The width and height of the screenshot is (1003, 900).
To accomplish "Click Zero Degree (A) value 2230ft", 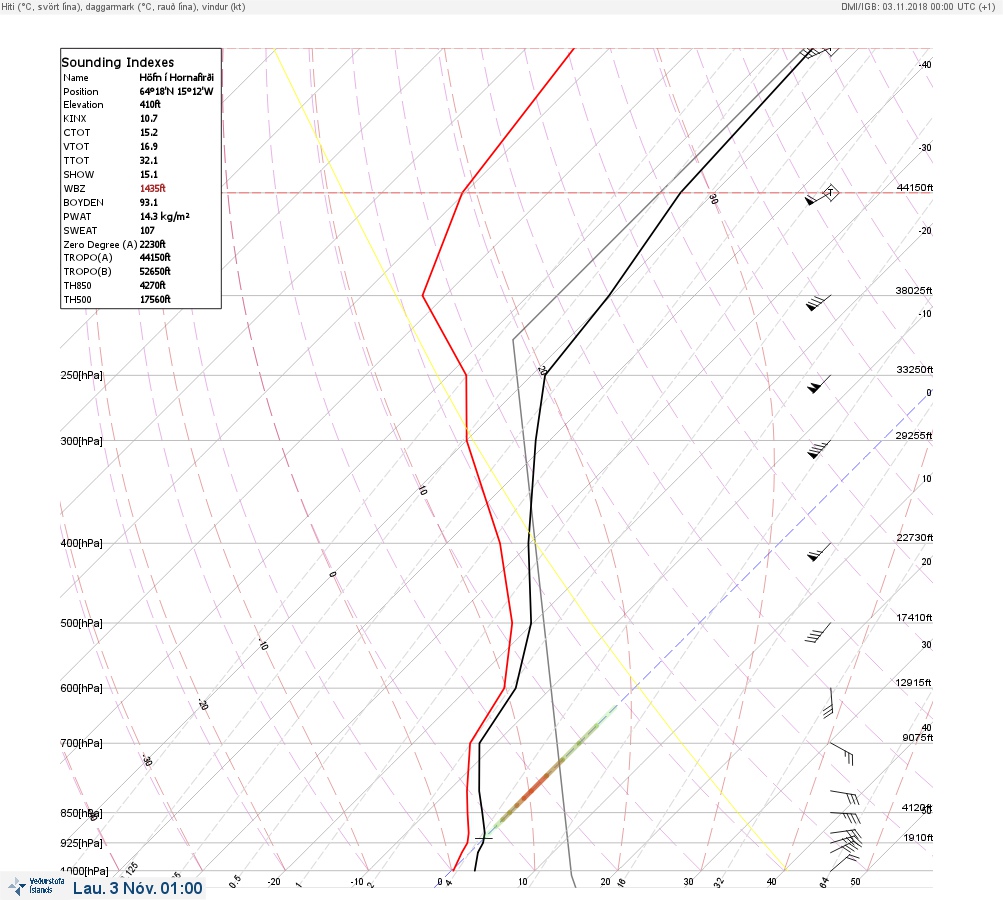I will 152,244.
